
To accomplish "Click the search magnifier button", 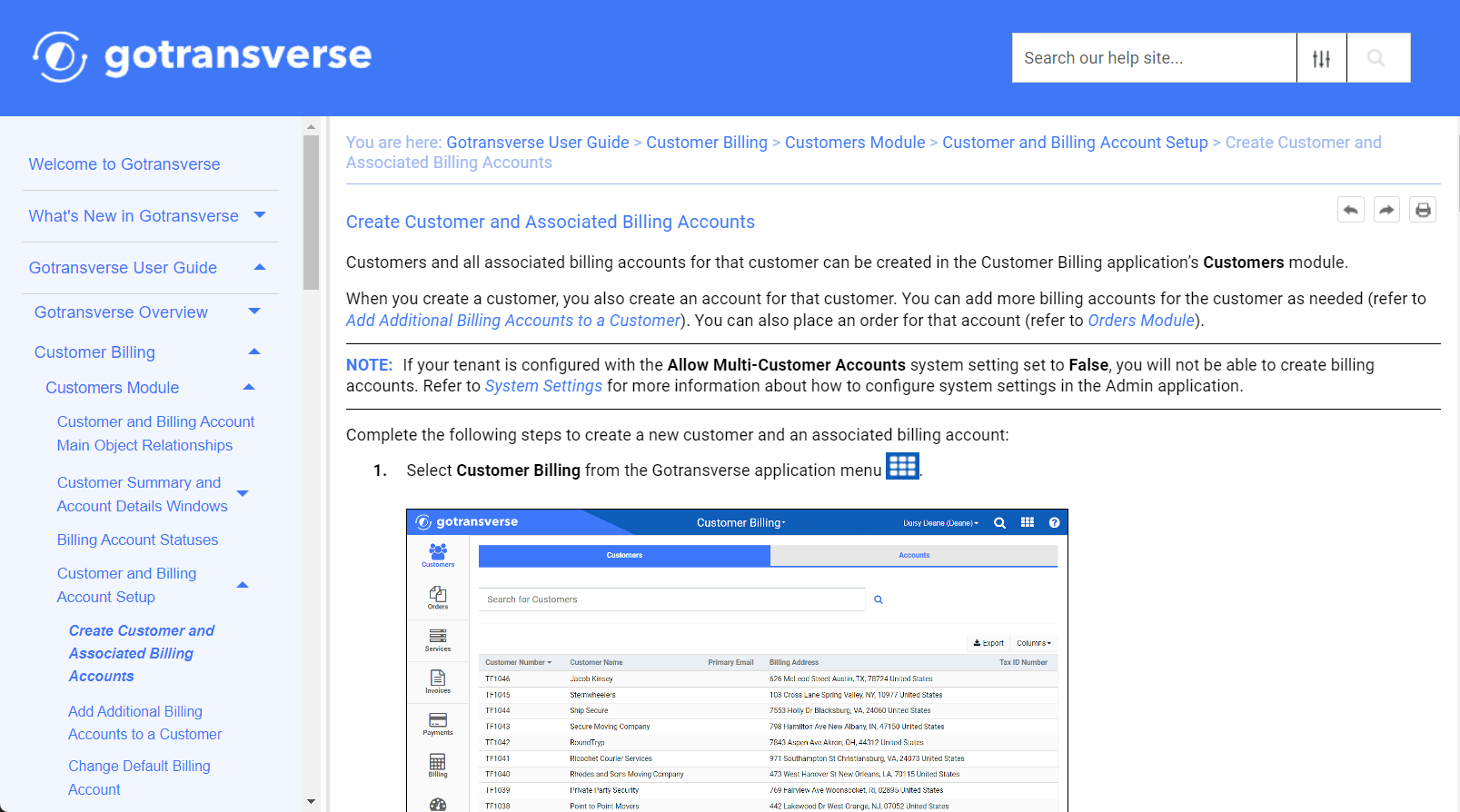I will (x=1377, y=58).
